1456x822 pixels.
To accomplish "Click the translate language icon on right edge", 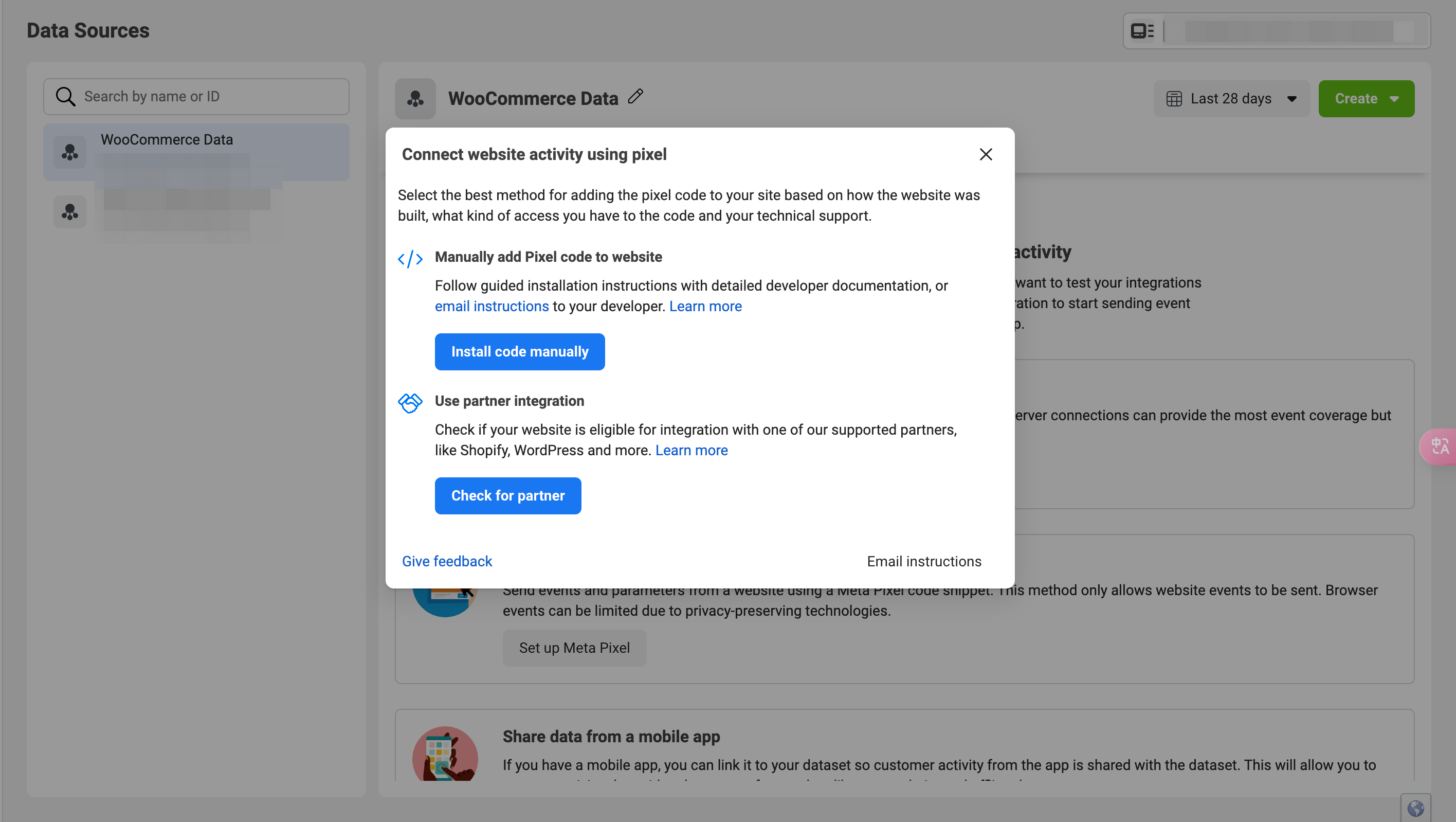I will 1439,446.
